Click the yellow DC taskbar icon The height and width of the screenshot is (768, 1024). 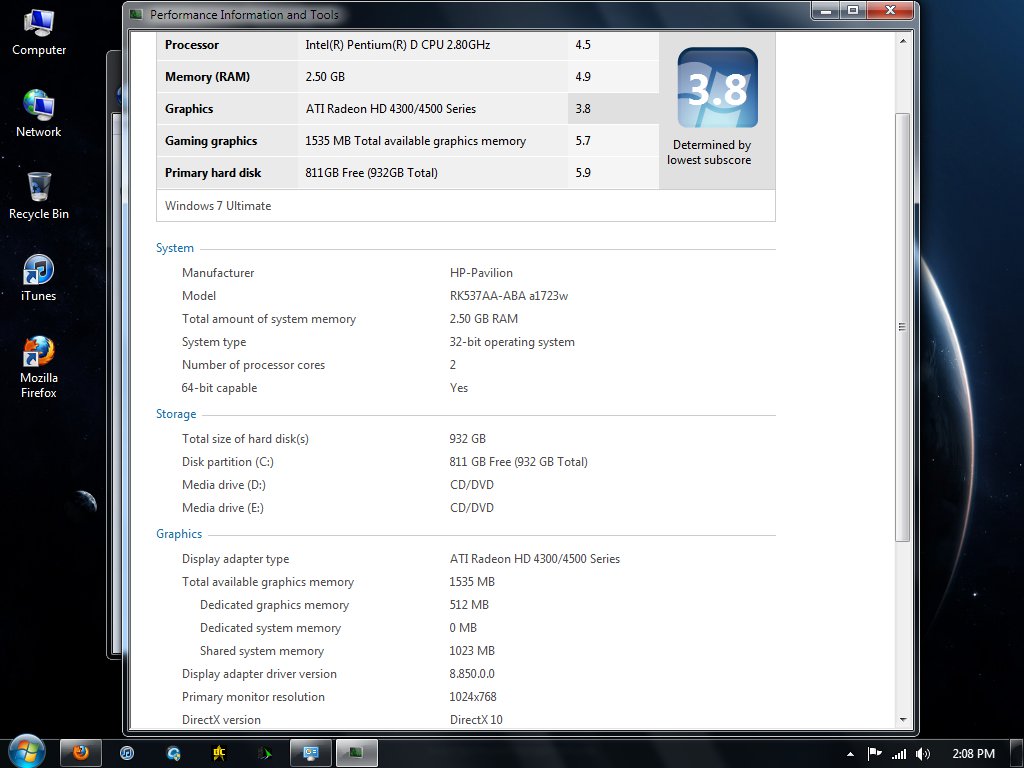[219, 753]
